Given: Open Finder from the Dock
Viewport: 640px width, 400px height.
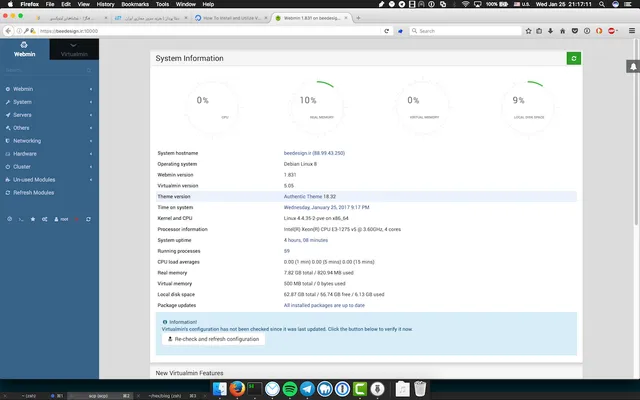Looking at the screenshot, I should pyautogui.click(x=220, y=389).
